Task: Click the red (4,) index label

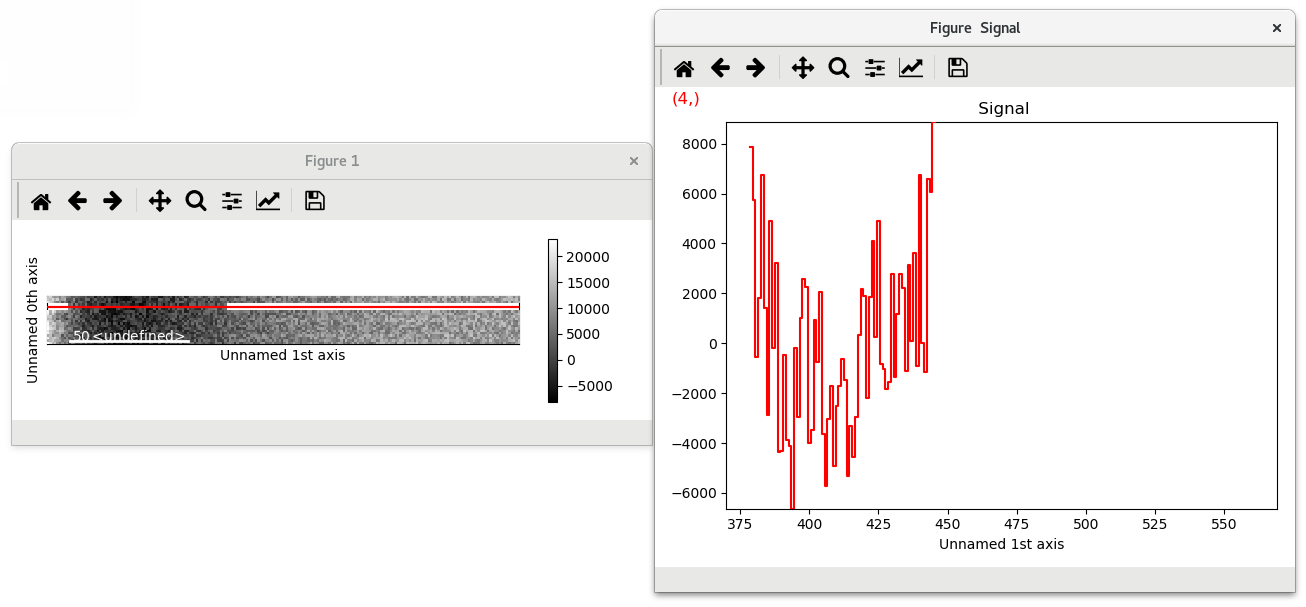Action: click(688, 98)
